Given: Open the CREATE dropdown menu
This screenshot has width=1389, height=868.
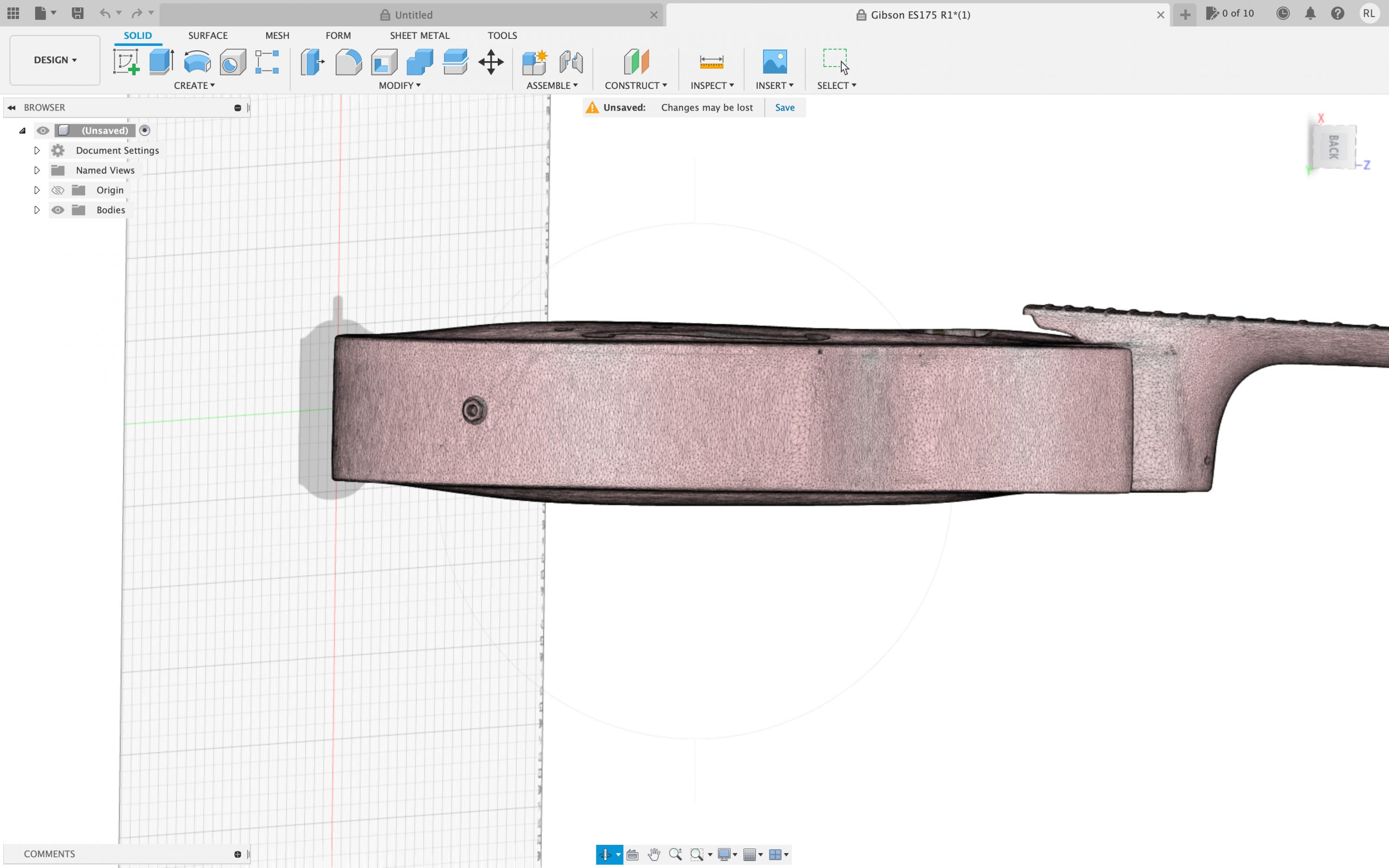Looking at the screenshot, I should pyautogui.click(x=194, y=85).
